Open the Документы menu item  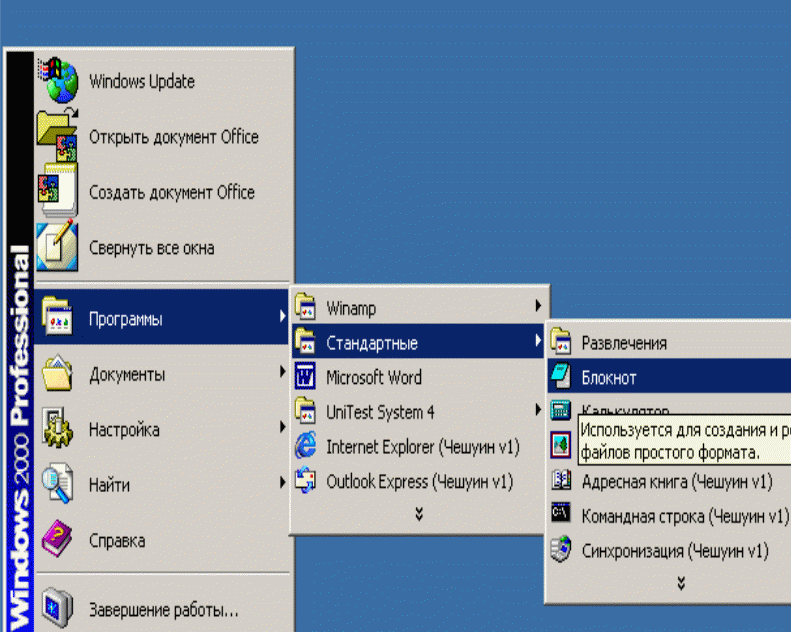[x=127, y=375]
